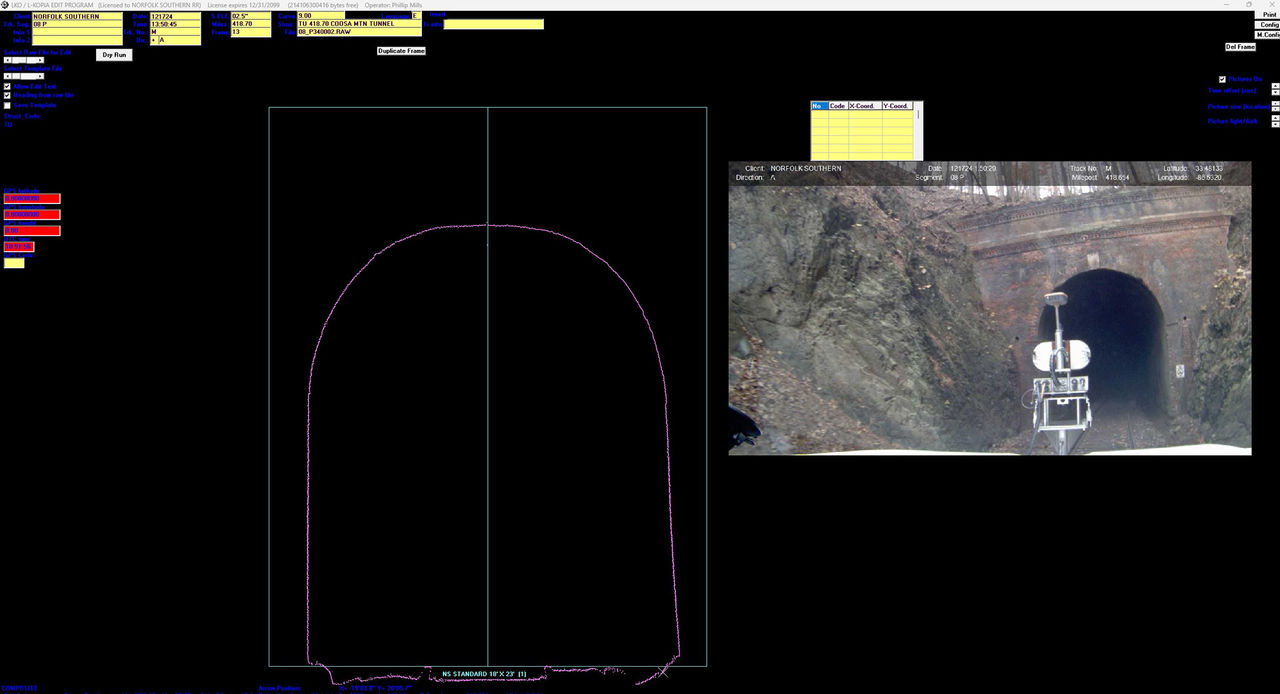Increase the picture time offset
The image size is (1280, 694).
pos(1275,87)
